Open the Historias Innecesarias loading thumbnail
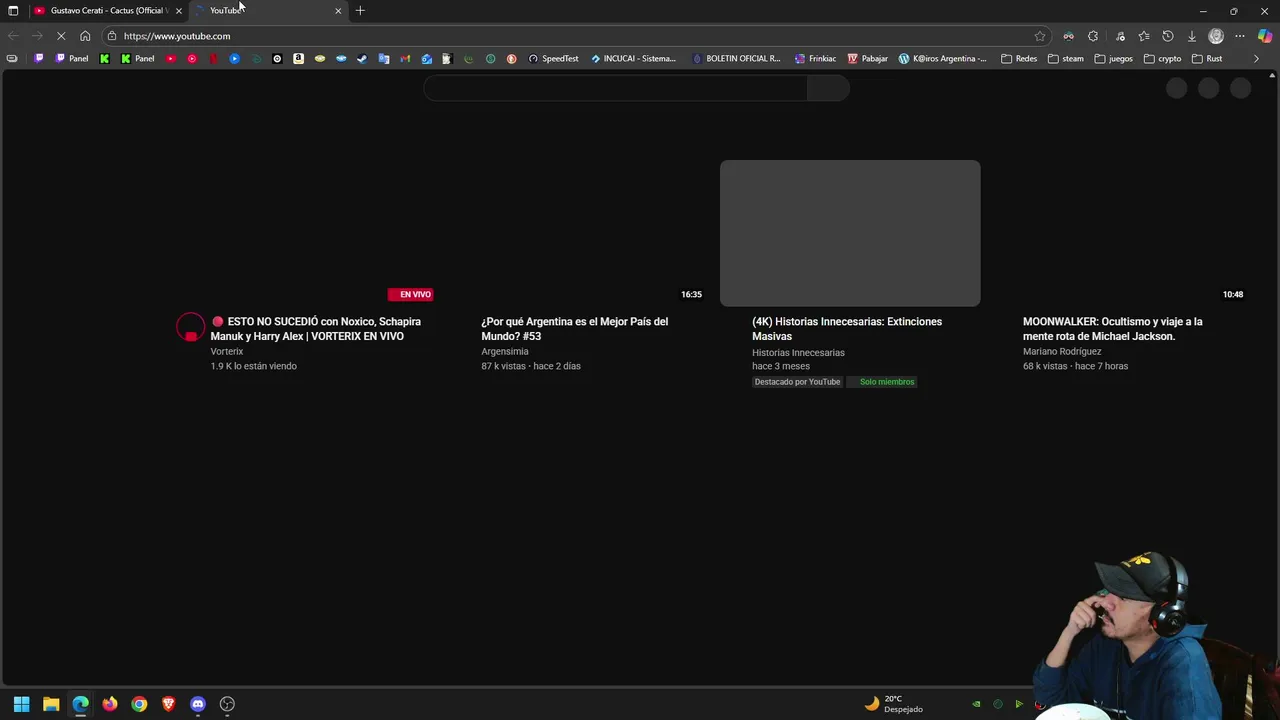The image size is (1280, 720). 850,233
